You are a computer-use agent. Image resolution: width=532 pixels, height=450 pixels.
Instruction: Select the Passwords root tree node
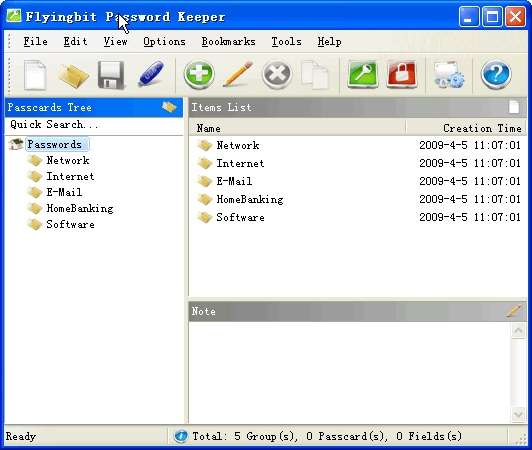54,144
